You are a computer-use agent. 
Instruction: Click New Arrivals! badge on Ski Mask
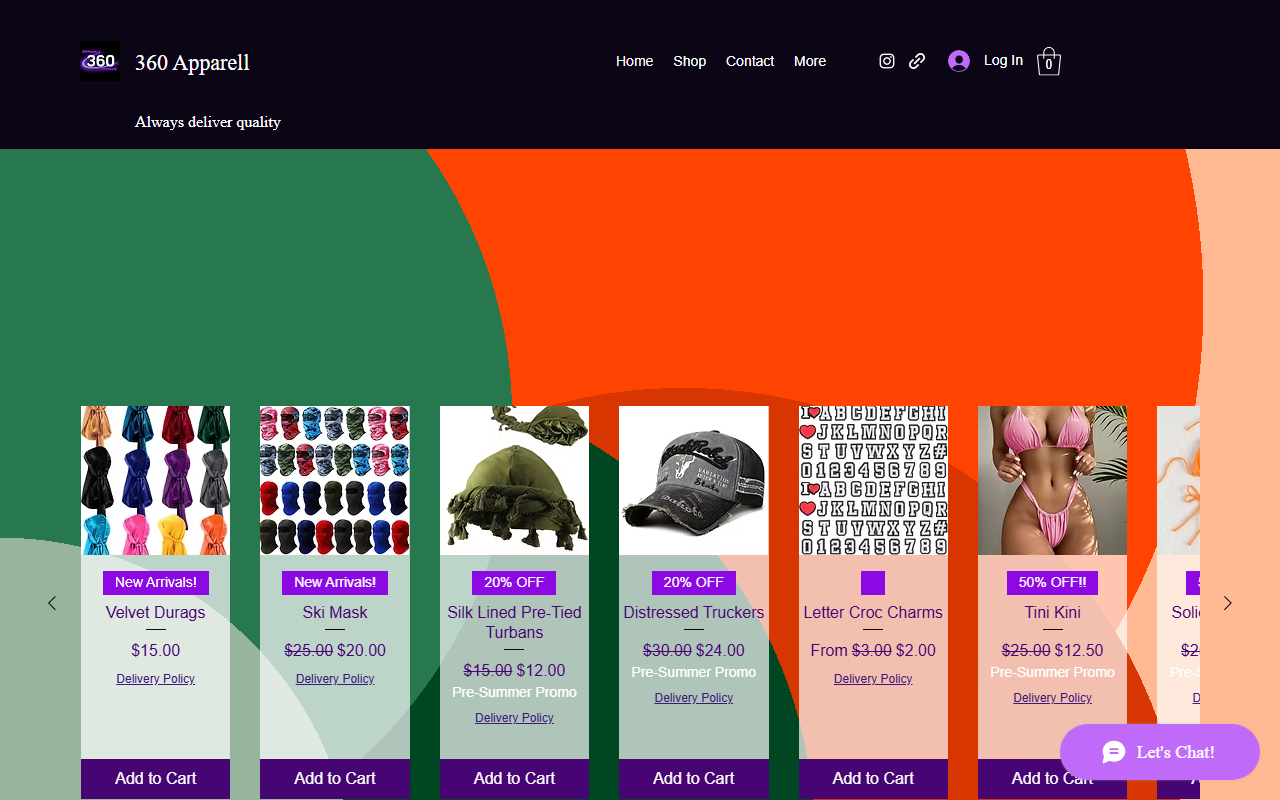click(335, 582)
